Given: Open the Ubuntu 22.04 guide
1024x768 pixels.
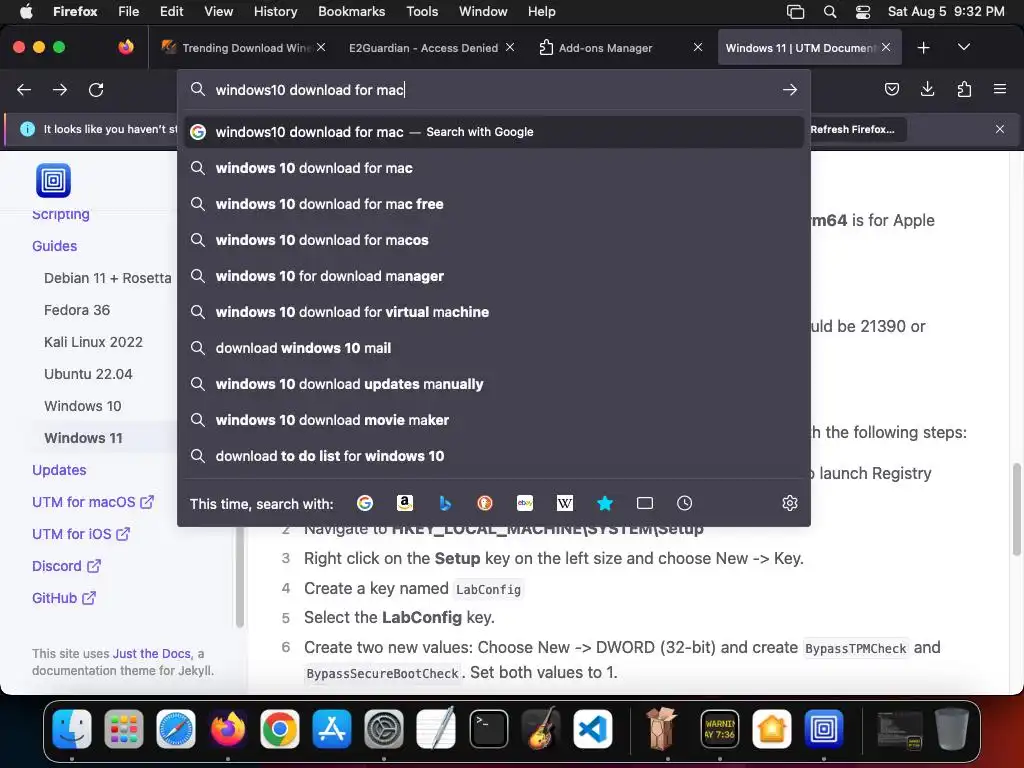Looking at the screenshot, I should (x=88, y=374).
